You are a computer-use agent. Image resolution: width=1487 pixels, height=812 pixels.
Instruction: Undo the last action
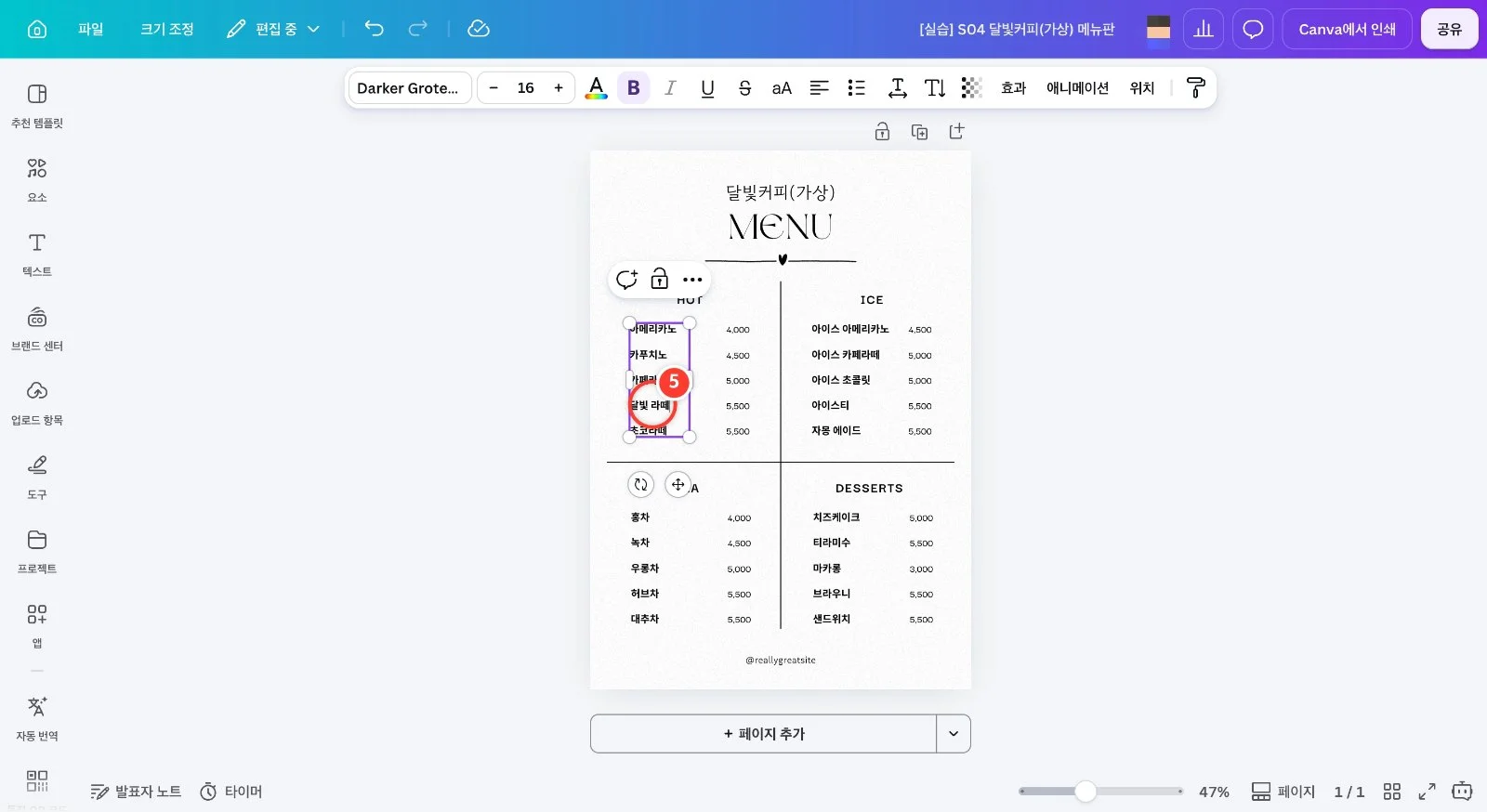(374, 29)
